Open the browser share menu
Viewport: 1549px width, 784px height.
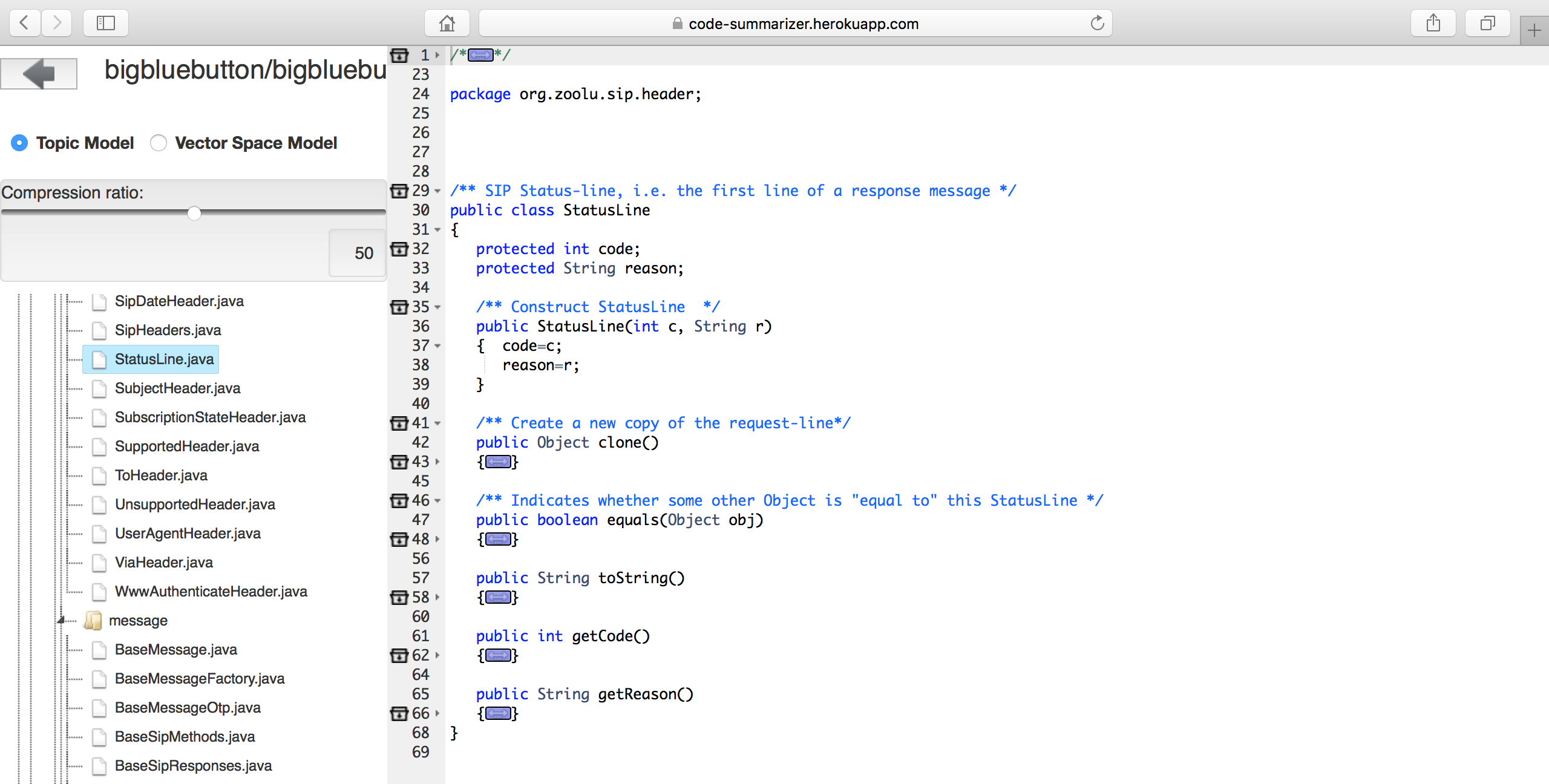pos(1433,24)
